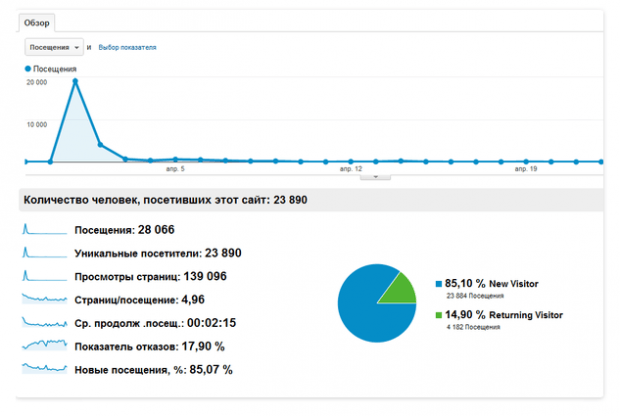Viewport: 620px width, 416px height.
Task: Click the Новые посещения, % sparkline
Action: click(43, 368)
